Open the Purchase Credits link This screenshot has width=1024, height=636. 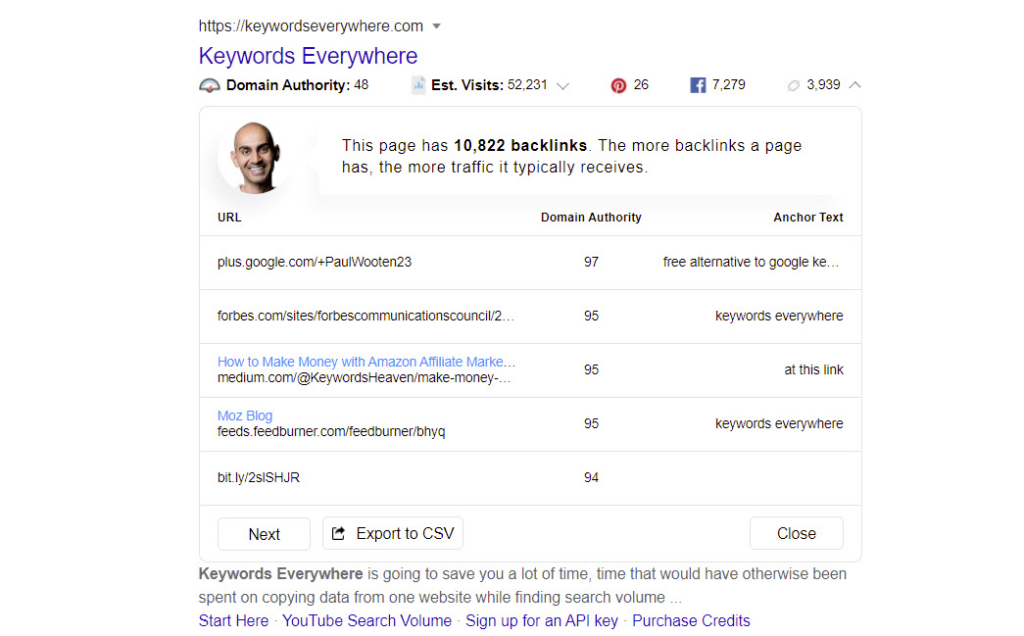point(691,620)
